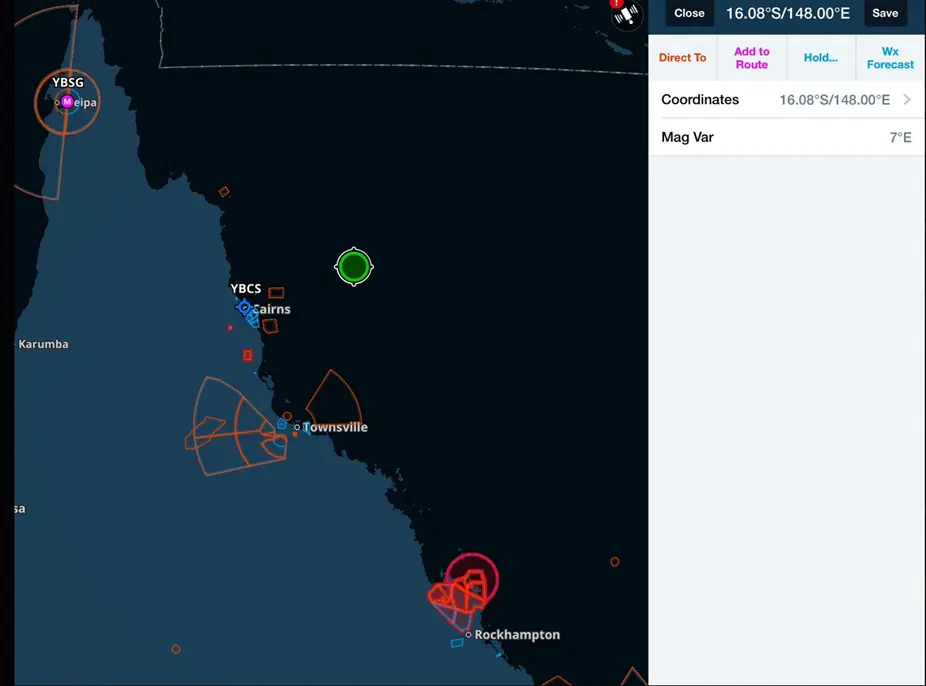
Task: Tap the Karumba town label on map
Action: (x=43, y=344)
